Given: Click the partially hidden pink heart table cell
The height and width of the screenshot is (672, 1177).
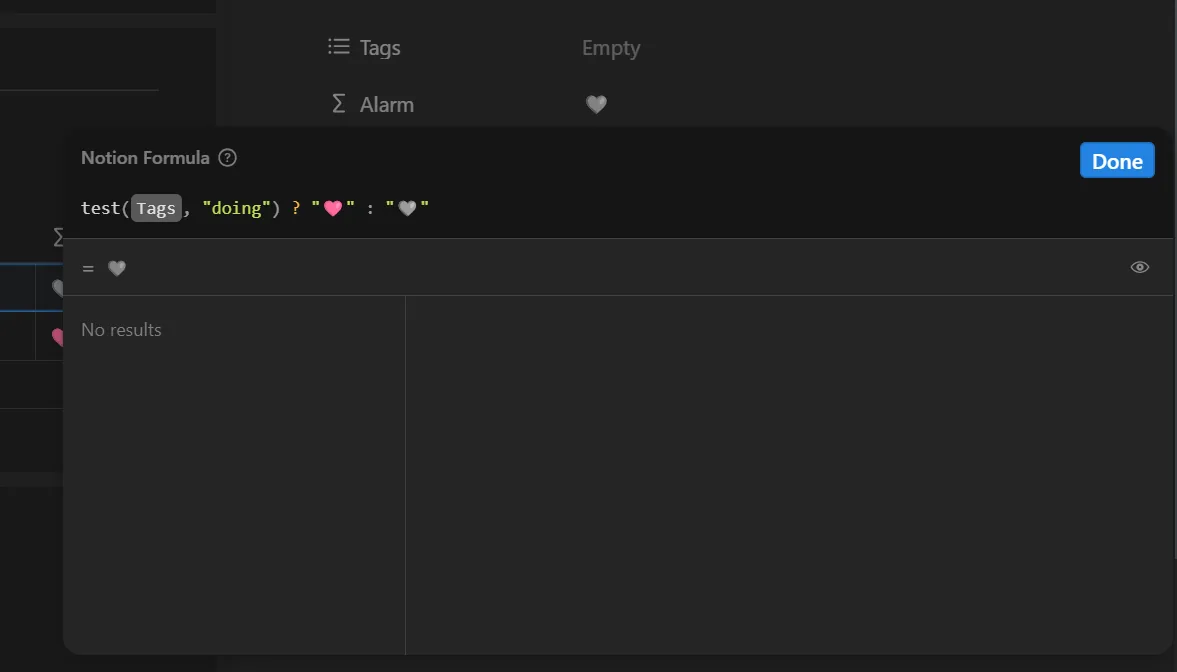Looking at the screenshot, I should [x=57, y=337].
